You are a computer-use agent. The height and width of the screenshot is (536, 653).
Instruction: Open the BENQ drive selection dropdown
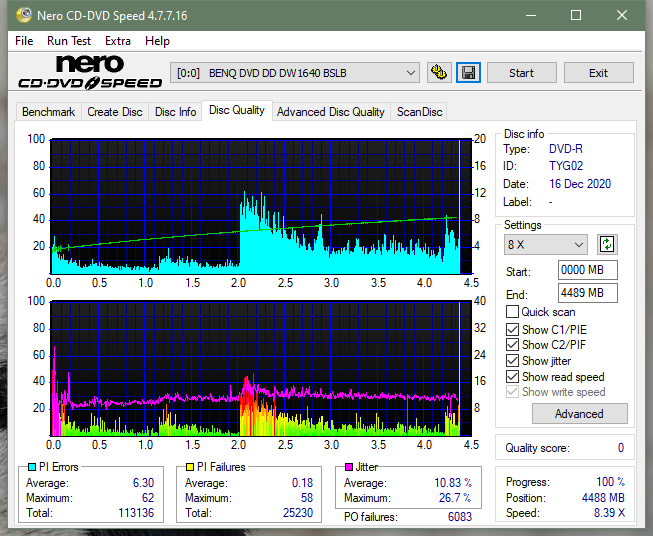point(294,73)
